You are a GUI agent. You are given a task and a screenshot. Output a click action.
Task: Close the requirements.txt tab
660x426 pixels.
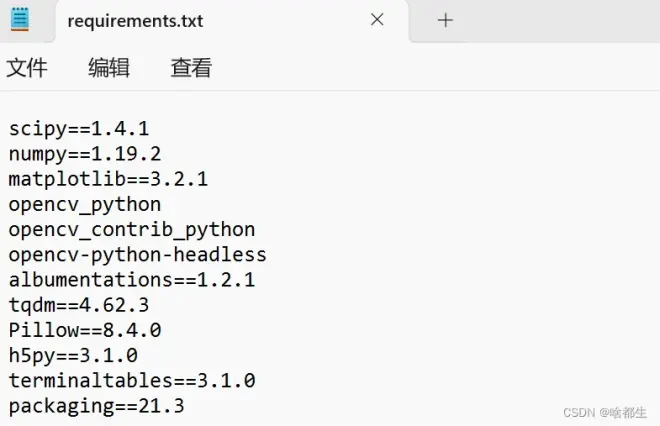pyautogui.click(x=377, y=20)
